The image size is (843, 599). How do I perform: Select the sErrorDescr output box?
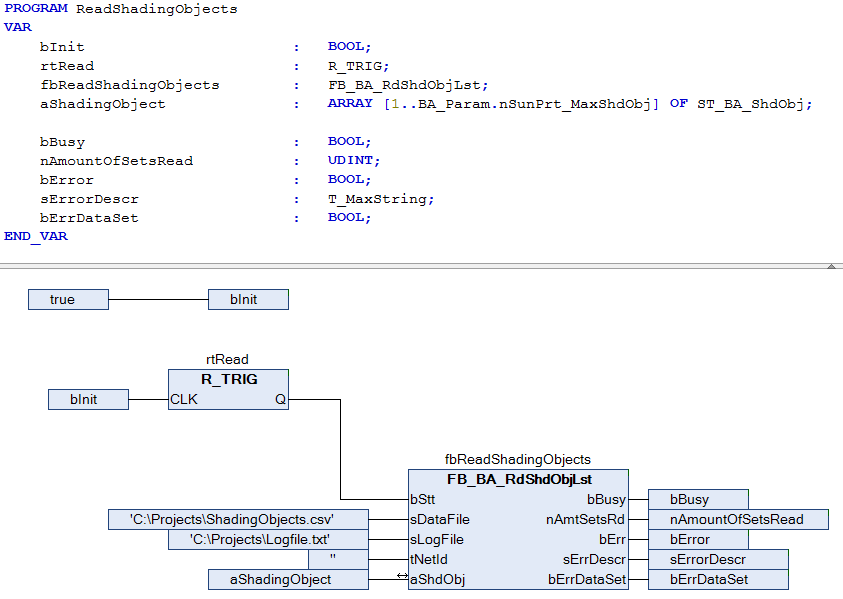tap(718, 559)
